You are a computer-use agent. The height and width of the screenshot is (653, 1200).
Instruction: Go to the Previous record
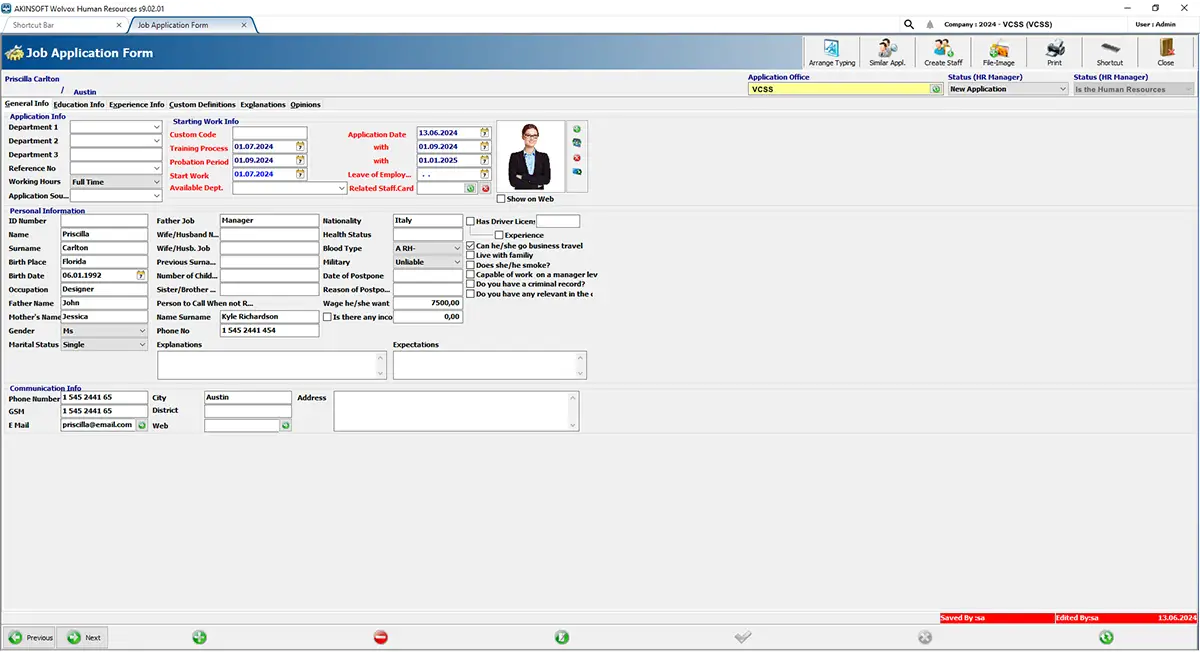point(31,637)
